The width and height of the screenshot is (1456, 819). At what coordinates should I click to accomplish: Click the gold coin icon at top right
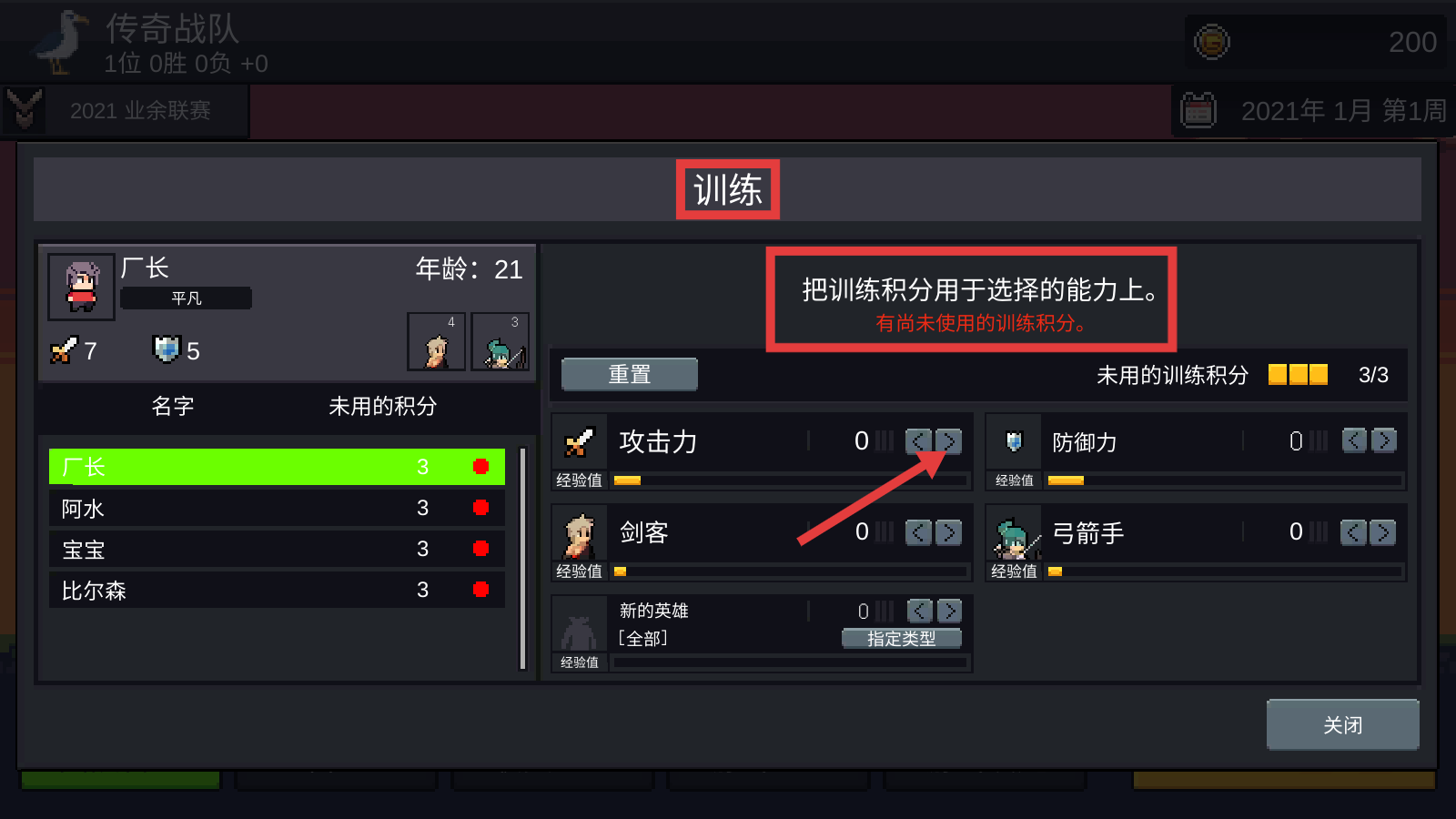pyautogui.click(x=1211, y=42)
